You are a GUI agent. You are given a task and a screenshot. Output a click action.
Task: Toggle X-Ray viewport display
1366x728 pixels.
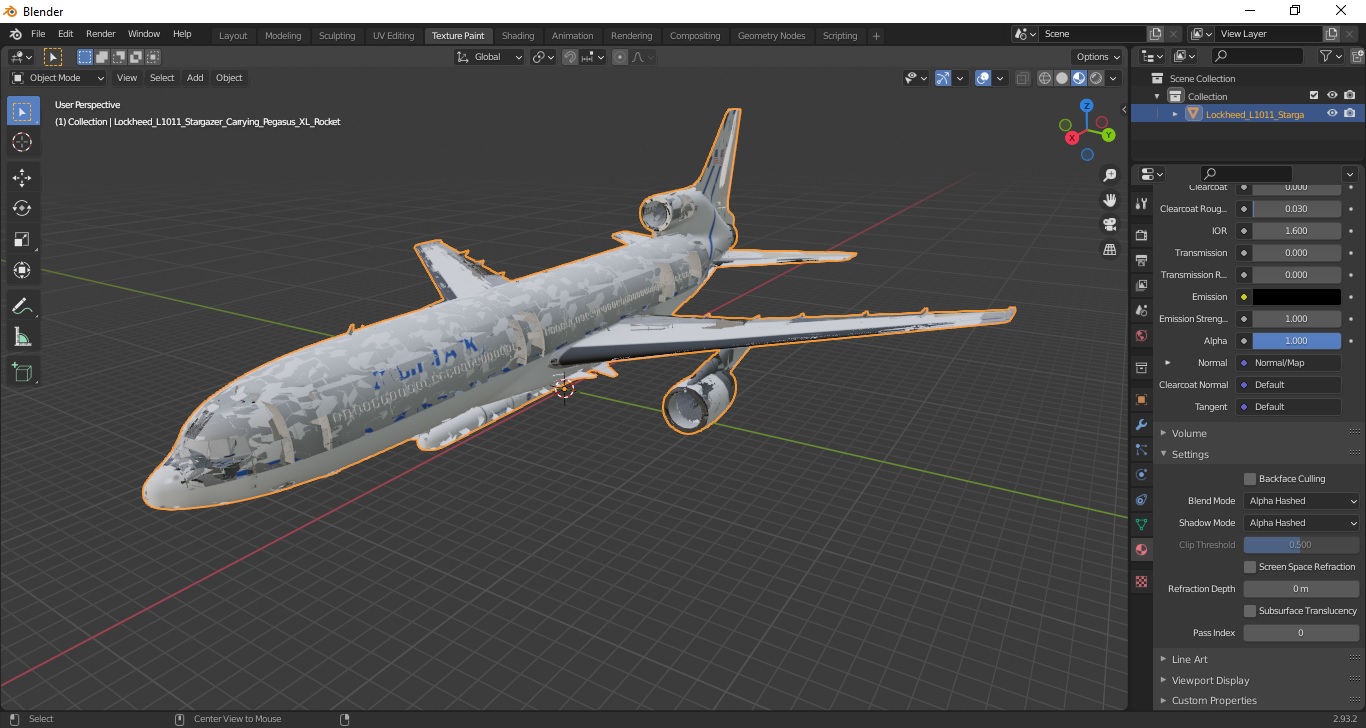point(1022,78)
